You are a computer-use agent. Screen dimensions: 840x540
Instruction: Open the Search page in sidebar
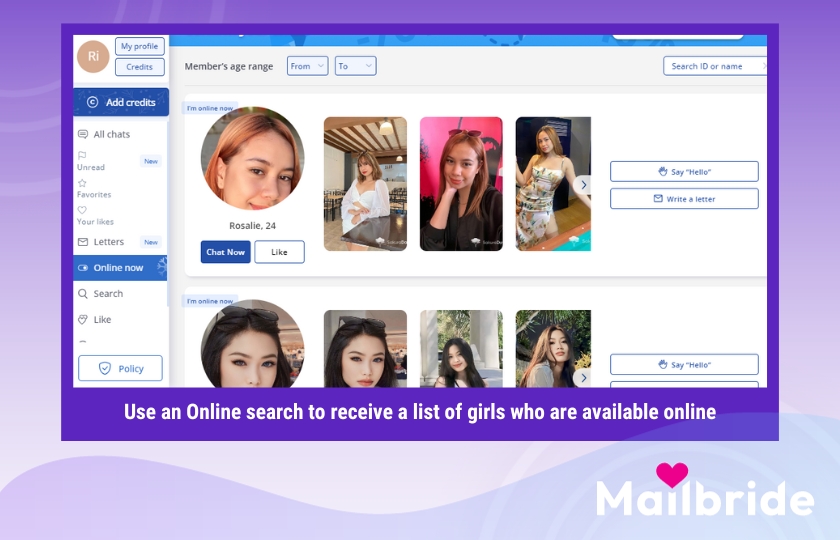pyautogui.click(x=108, y=294)
